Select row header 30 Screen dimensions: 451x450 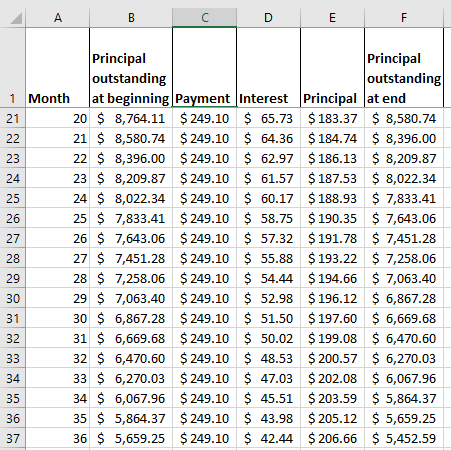pos(12,298)
